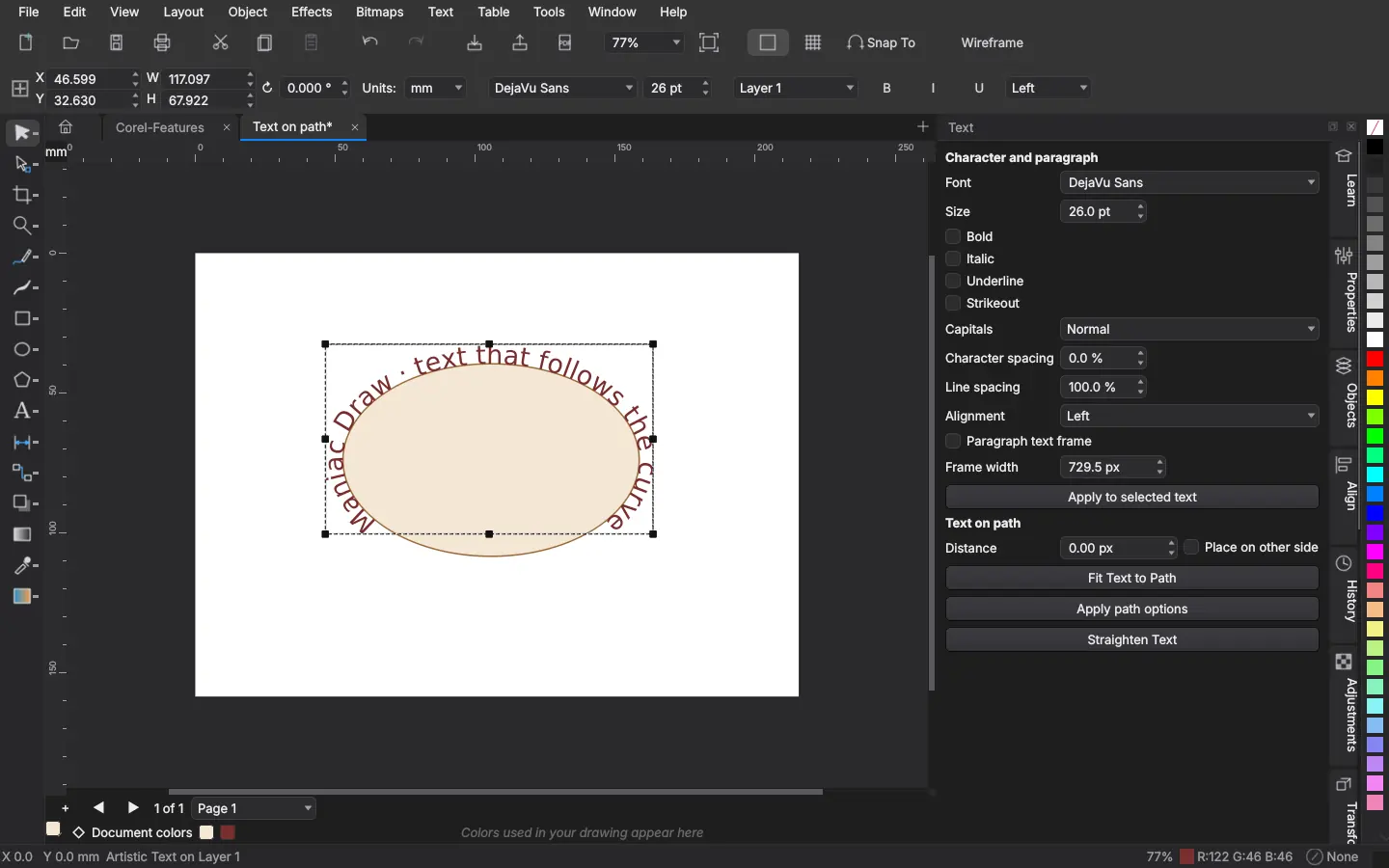The height and width of the screenshot is (868, 1389).
Task: Open the Layer 1 dropdown
Action: click(797, 88)
